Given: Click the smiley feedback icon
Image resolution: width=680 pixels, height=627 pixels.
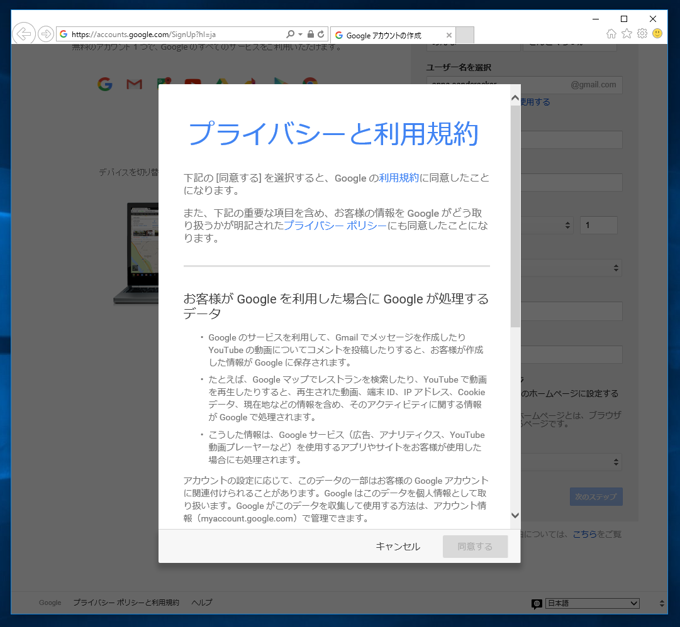Looking at the screenshot, I should tap(657, 33).
